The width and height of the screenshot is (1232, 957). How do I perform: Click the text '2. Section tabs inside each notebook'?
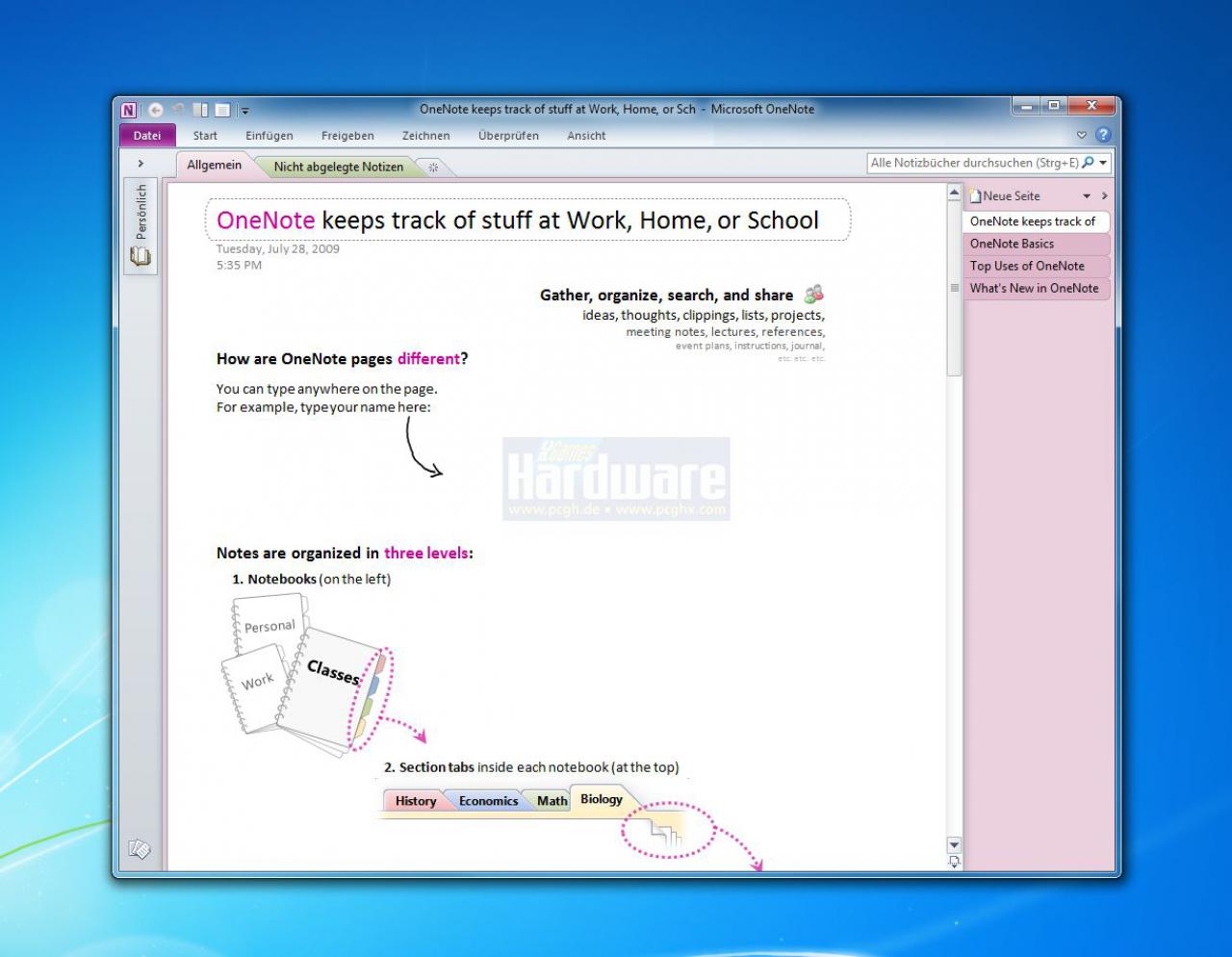[x=531, y=767]
